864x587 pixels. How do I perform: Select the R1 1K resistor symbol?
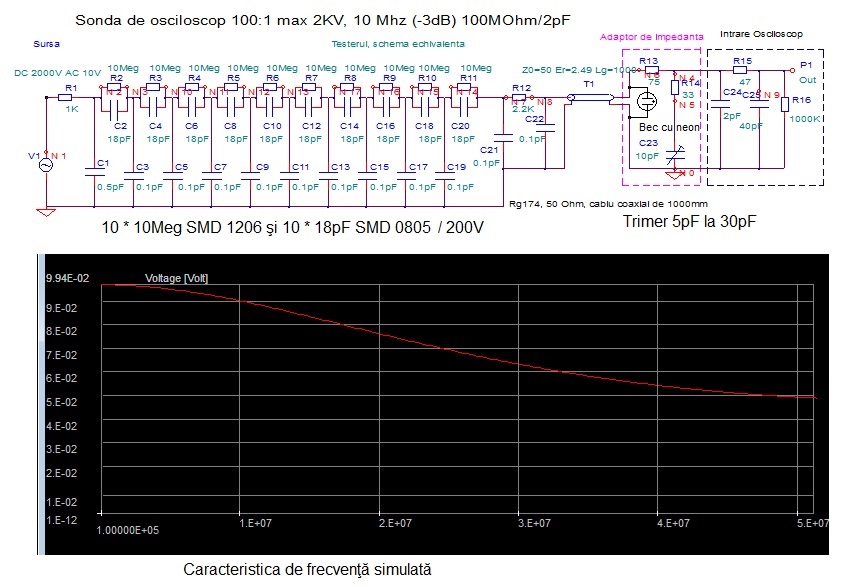tap(65, 98)
